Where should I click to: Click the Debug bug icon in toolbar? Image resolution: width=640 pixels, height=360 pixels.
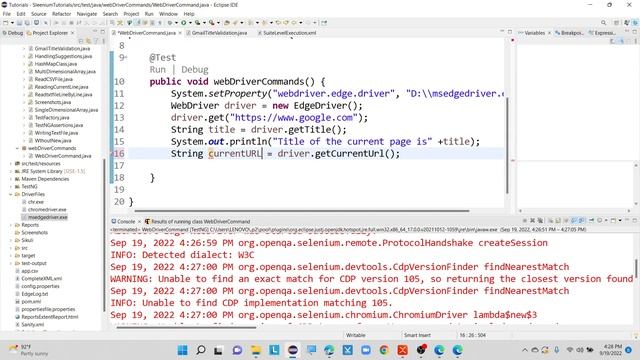click(x=170, y=23)
